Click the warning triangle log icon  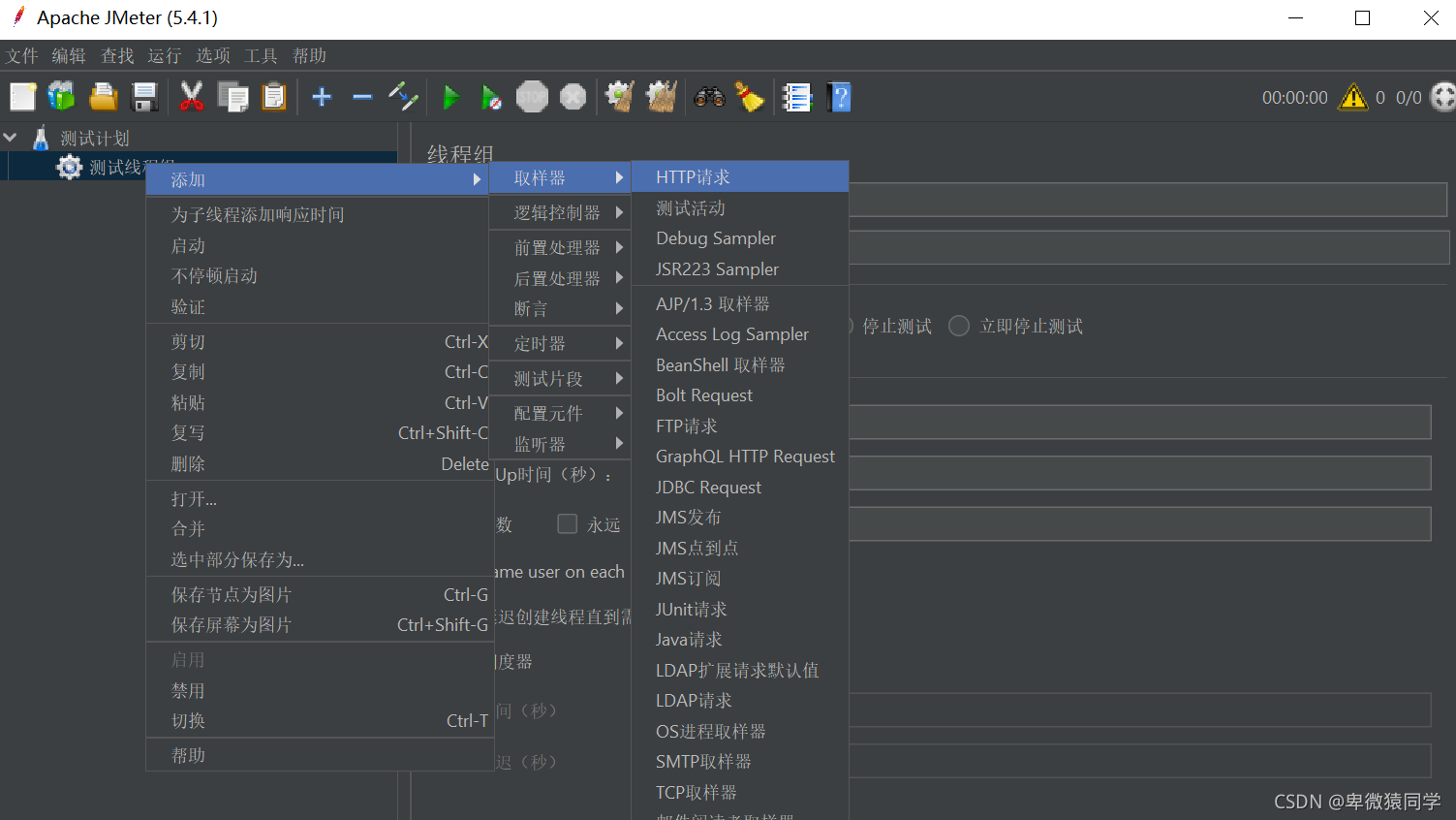point(1352,97)
